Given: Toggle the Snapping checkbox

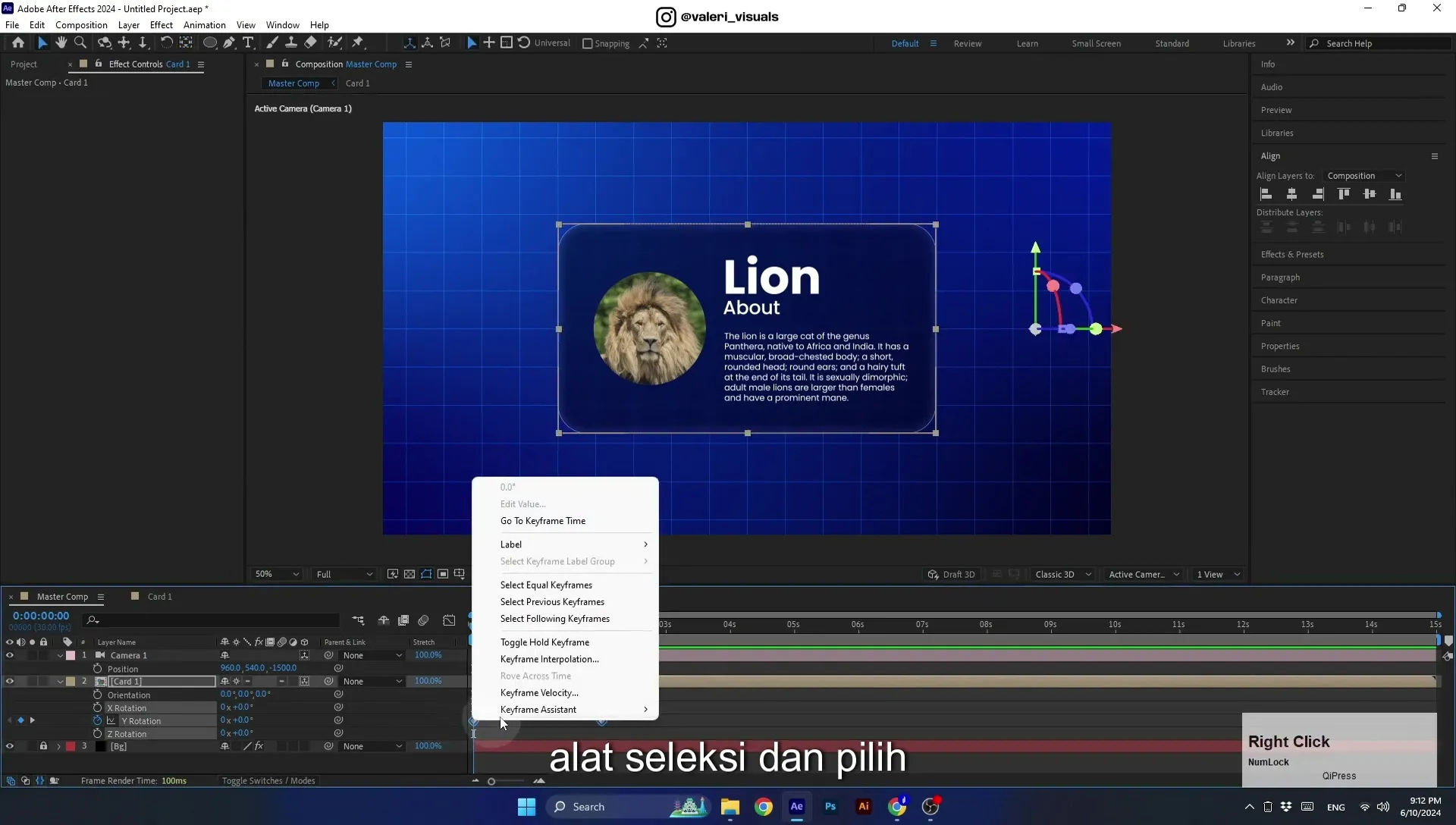Looking at the screenshot, I should 587,44.
